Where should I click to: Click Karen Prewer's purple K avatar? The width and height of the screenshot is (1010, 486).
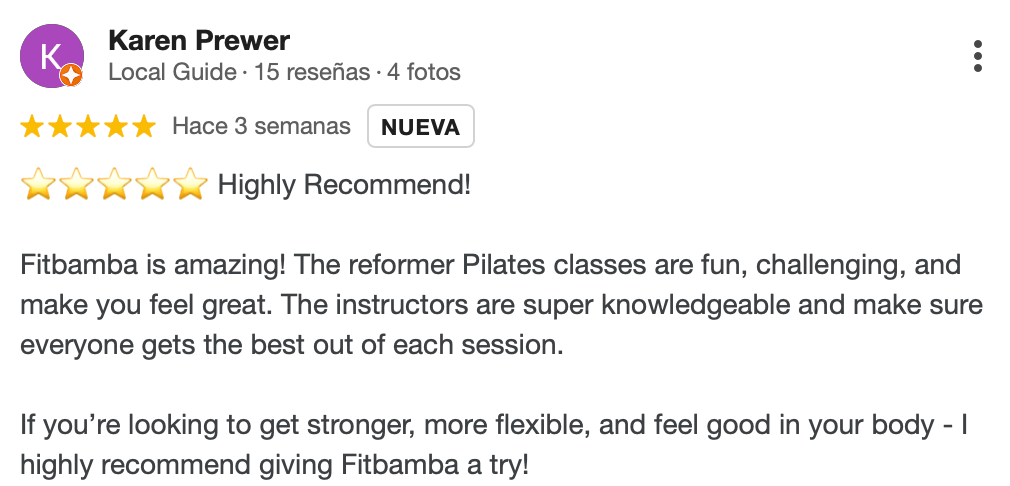pos(52,56)
